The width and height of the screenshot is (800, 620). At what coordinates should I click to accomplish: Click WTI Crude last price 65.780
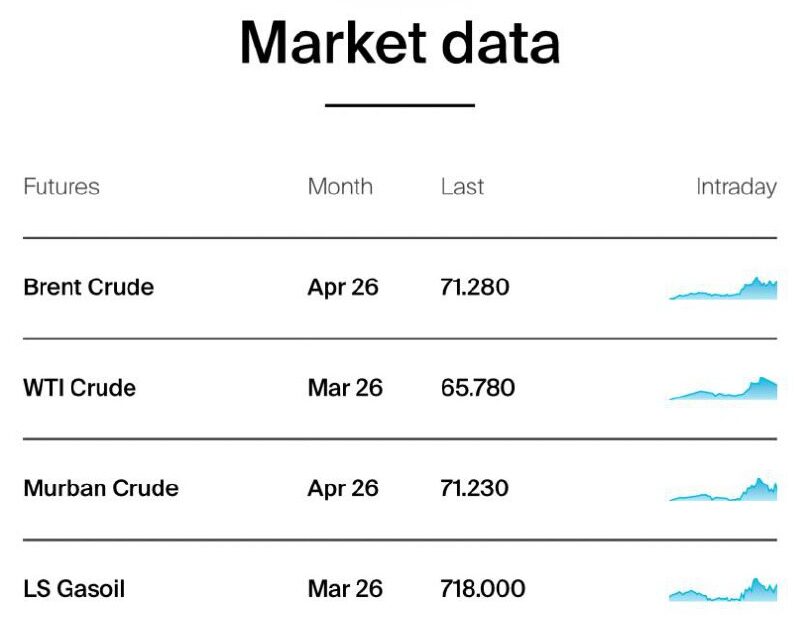(478, 388)
